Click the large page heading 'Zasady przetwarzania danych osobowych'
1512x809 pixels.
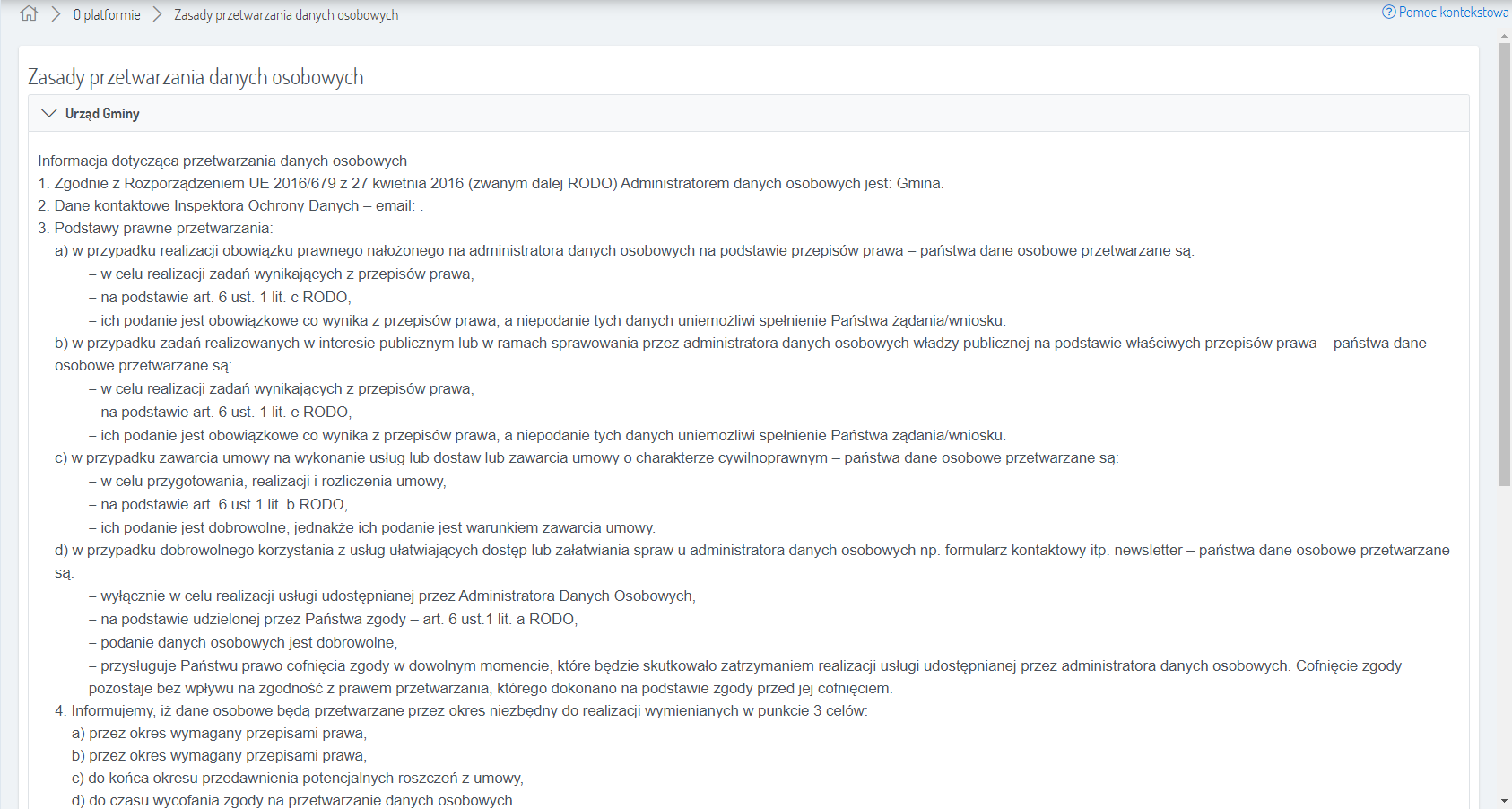pyautogui.click(x=196, y=77)
